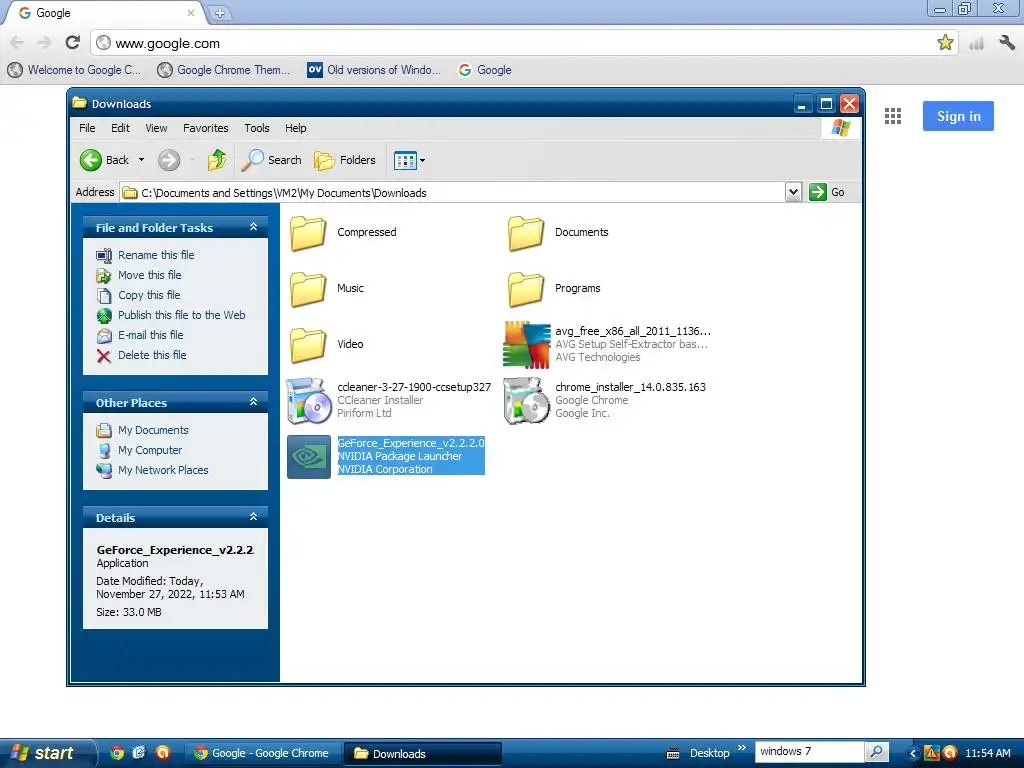Click the warning tray icon

pos(931,754)
